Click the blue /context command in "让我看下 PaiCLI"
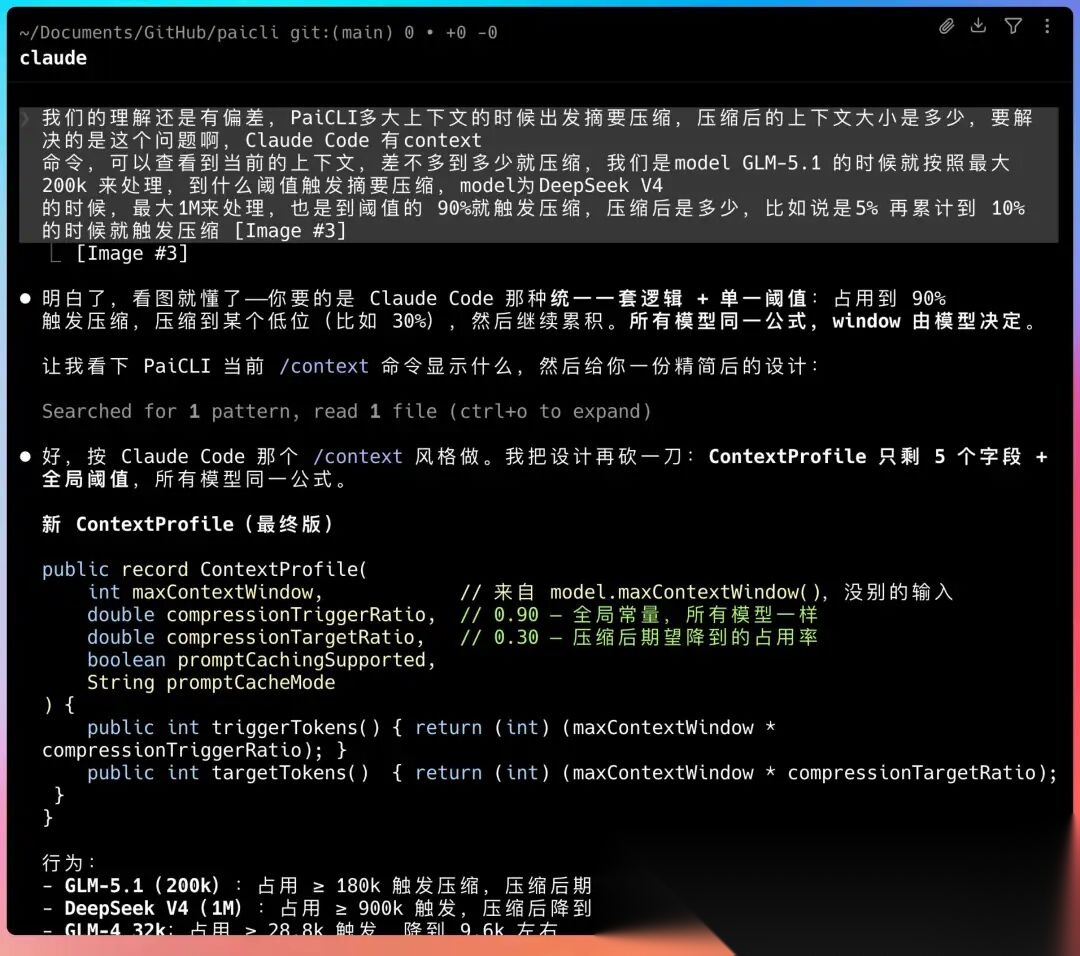The width and height of the screenshot is (1080, 956). click(324, 366)
